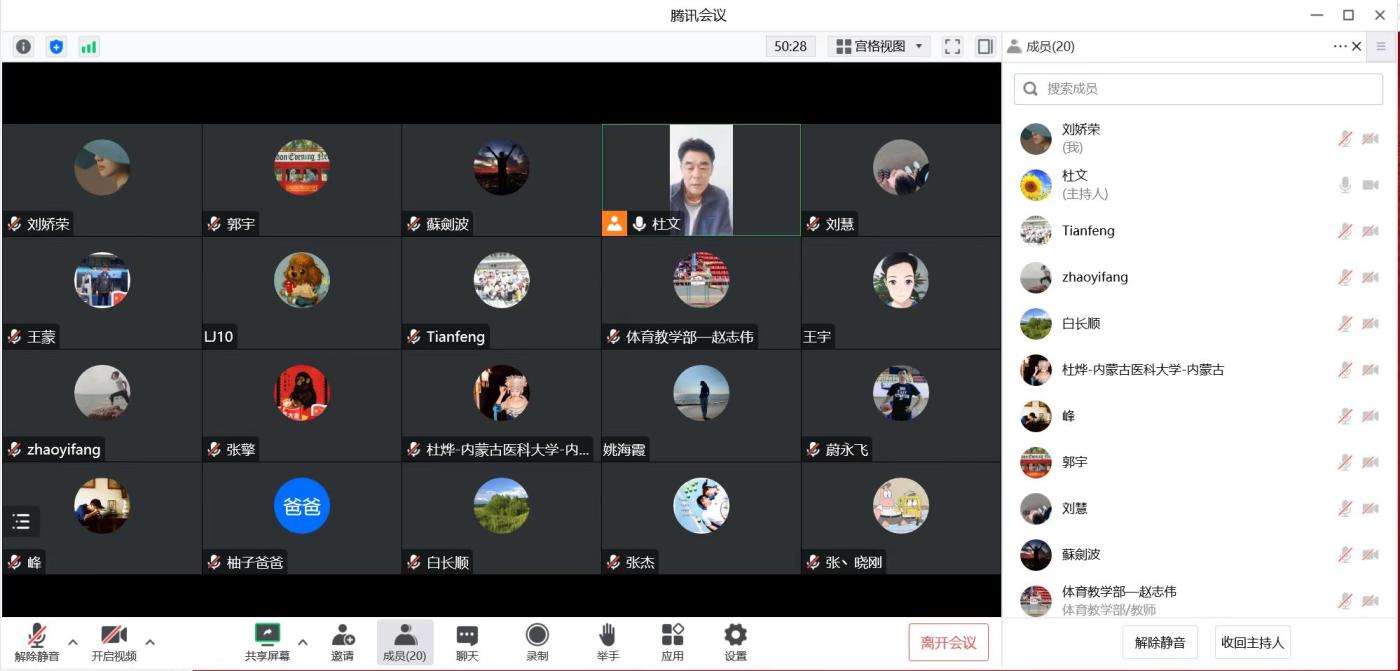This screenshot has width=1400, height=671.
Task: Open the meeting info icon
Action: 23,46
